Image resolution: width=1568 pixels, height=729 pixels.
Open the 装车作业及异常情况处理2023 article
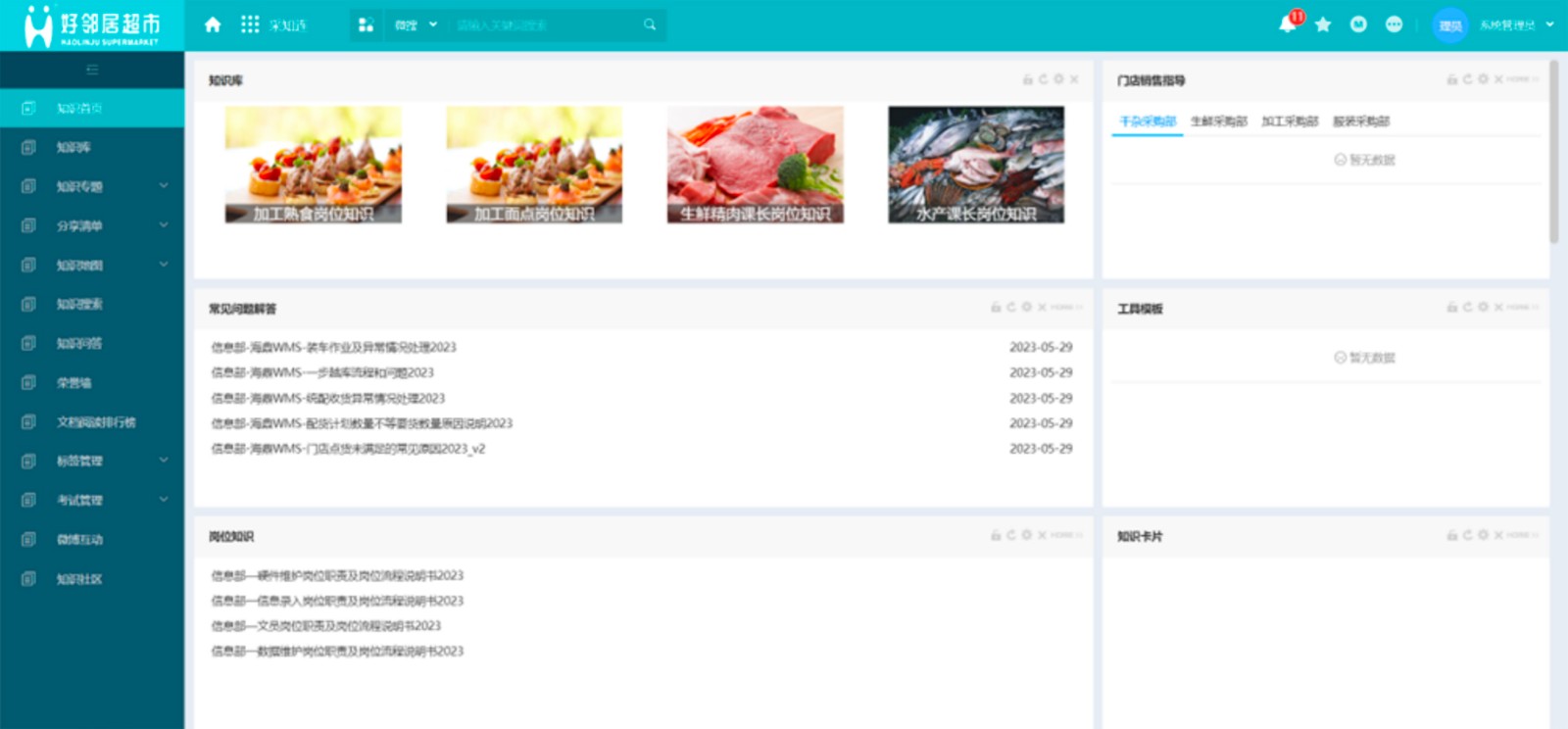click(x=333, y=347)
